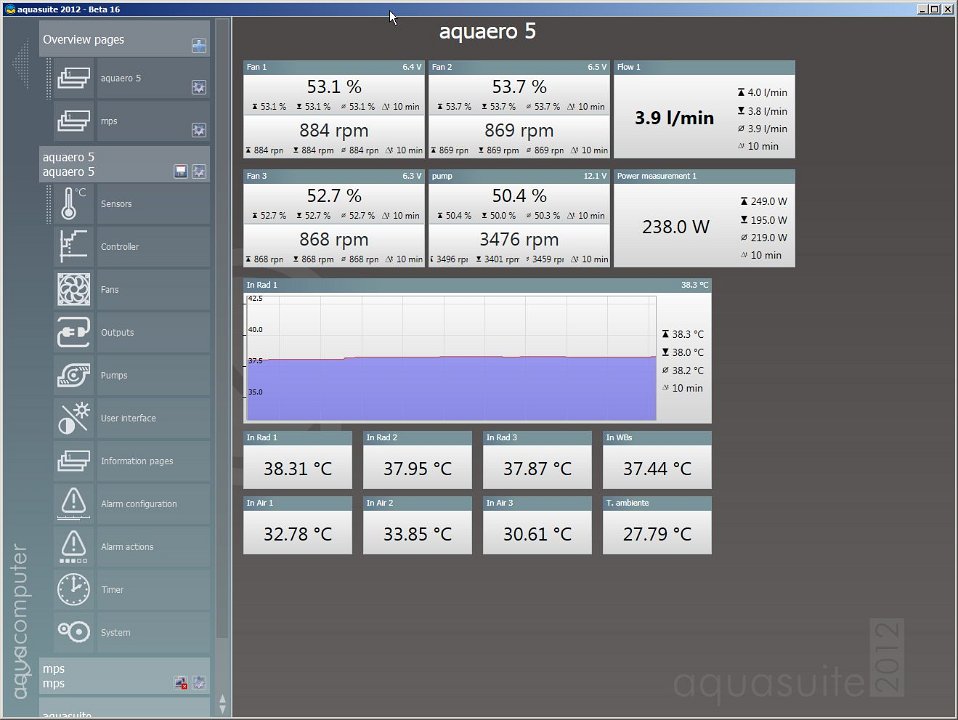Click the In Air 2 tile showing 33.85 °C
This screenshot has width=958, height=720.
(417, 526)
